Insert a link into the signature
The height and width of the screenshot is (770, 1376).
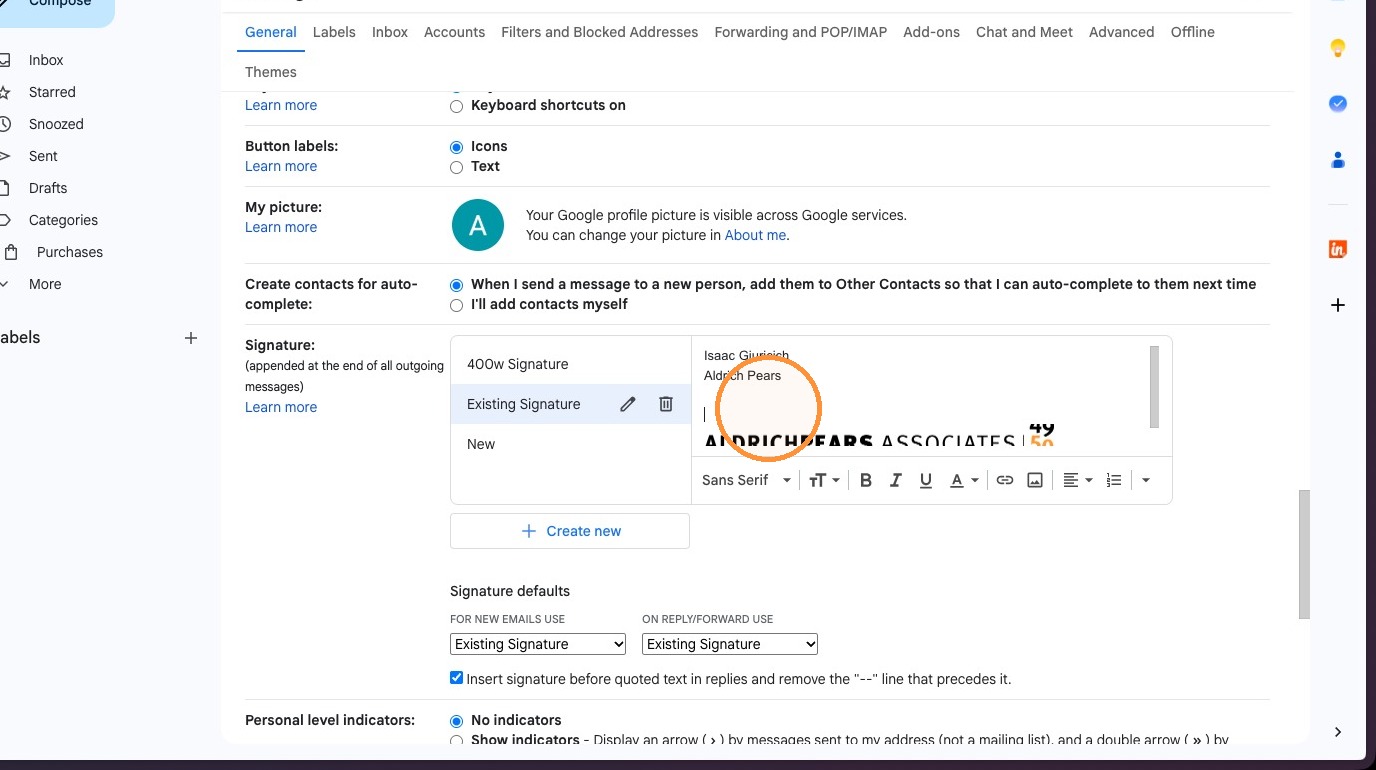[x=1005, y=480]
